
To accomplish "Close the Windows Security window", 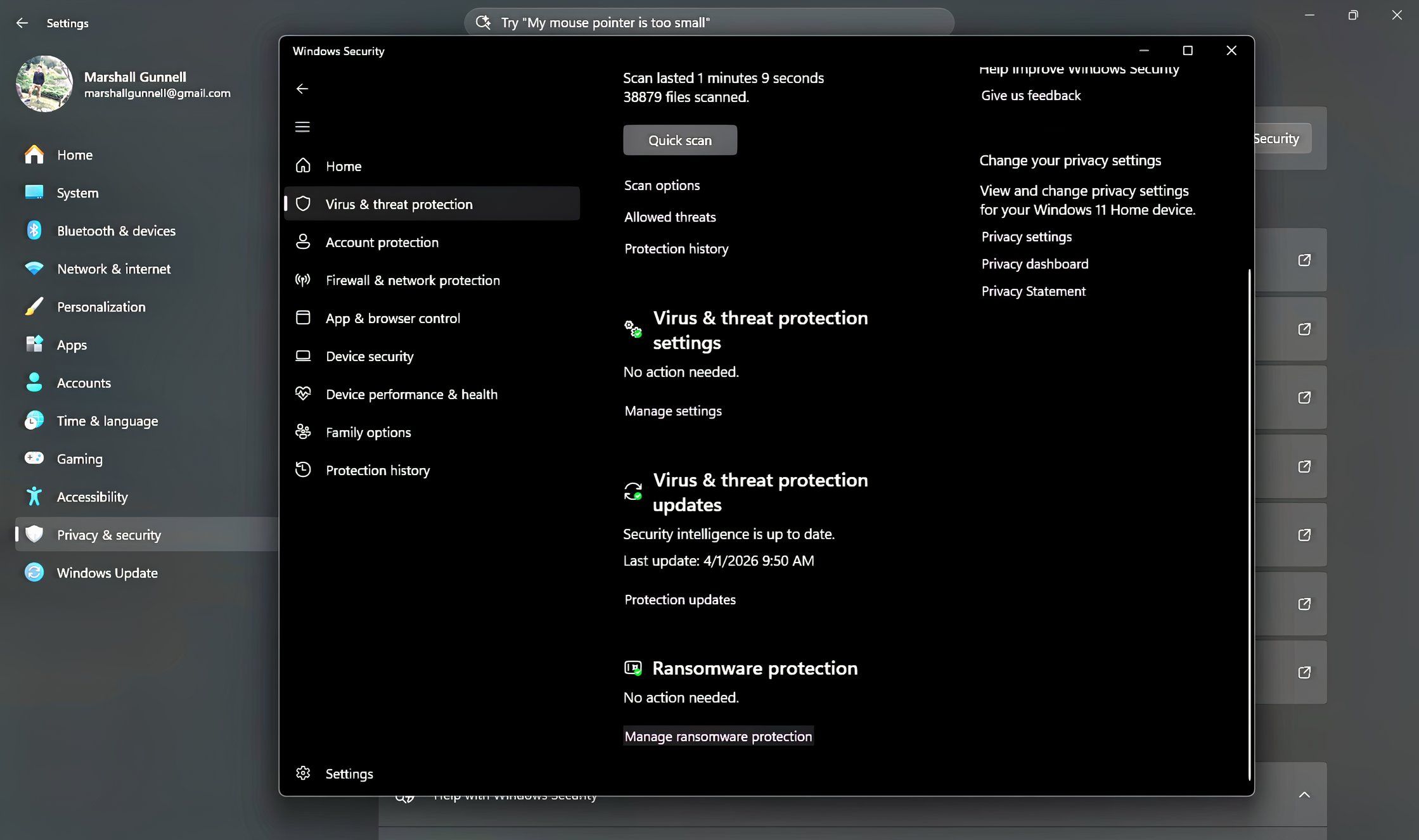I will coord(1231,51).
